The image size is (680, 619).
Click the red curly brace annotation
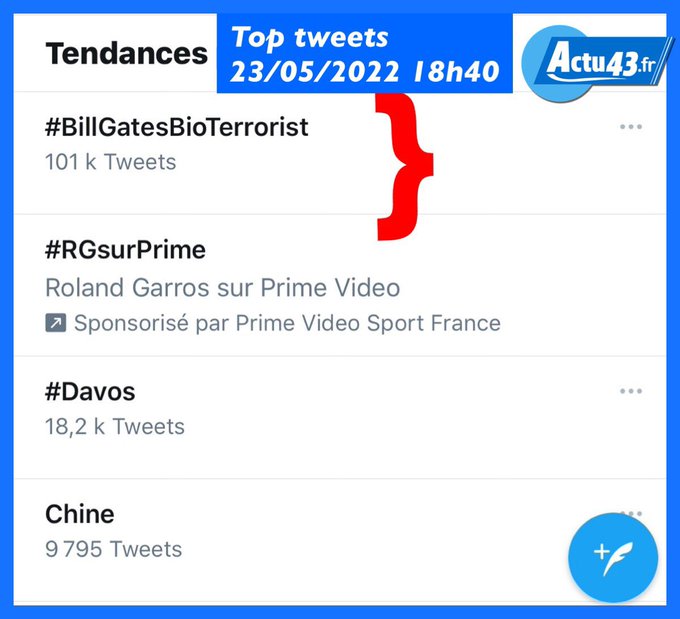tap(405, 166)
